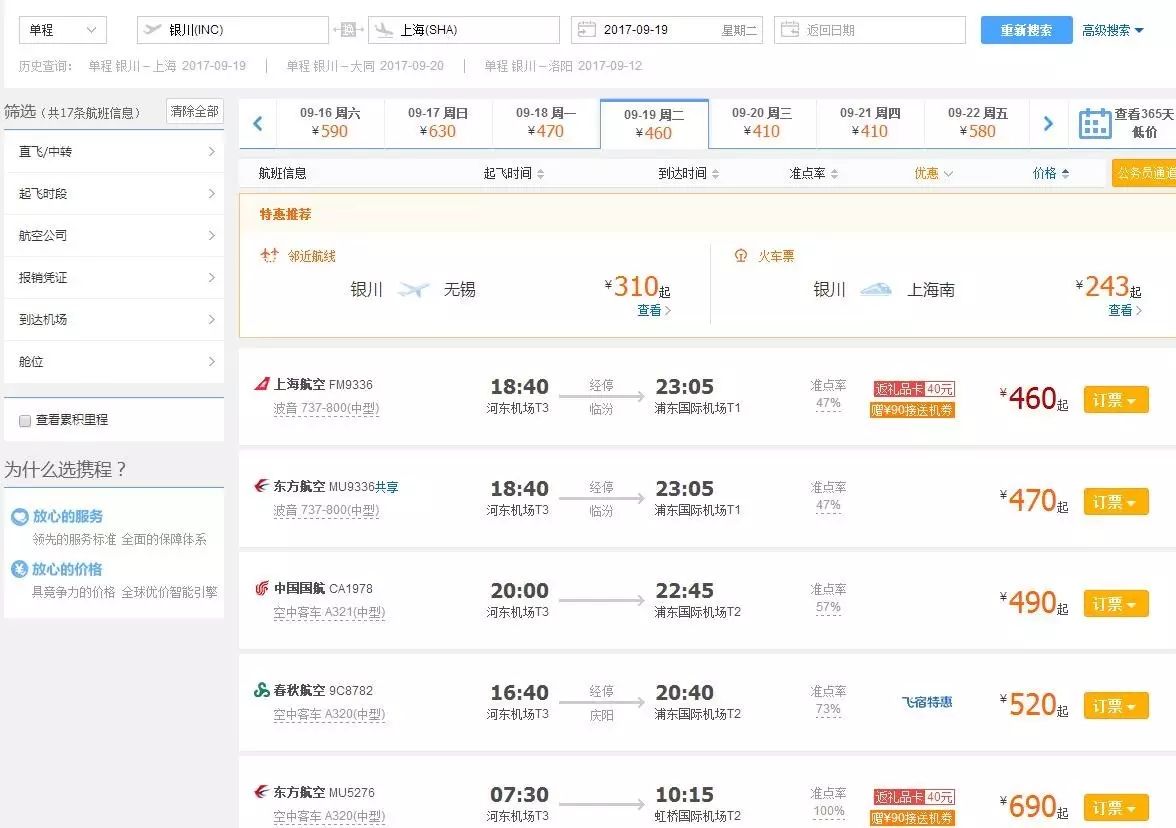Click next dates right arrow icon
Image resolution: width=1176 pixels, height=828 pixels.
point(1048,124)
